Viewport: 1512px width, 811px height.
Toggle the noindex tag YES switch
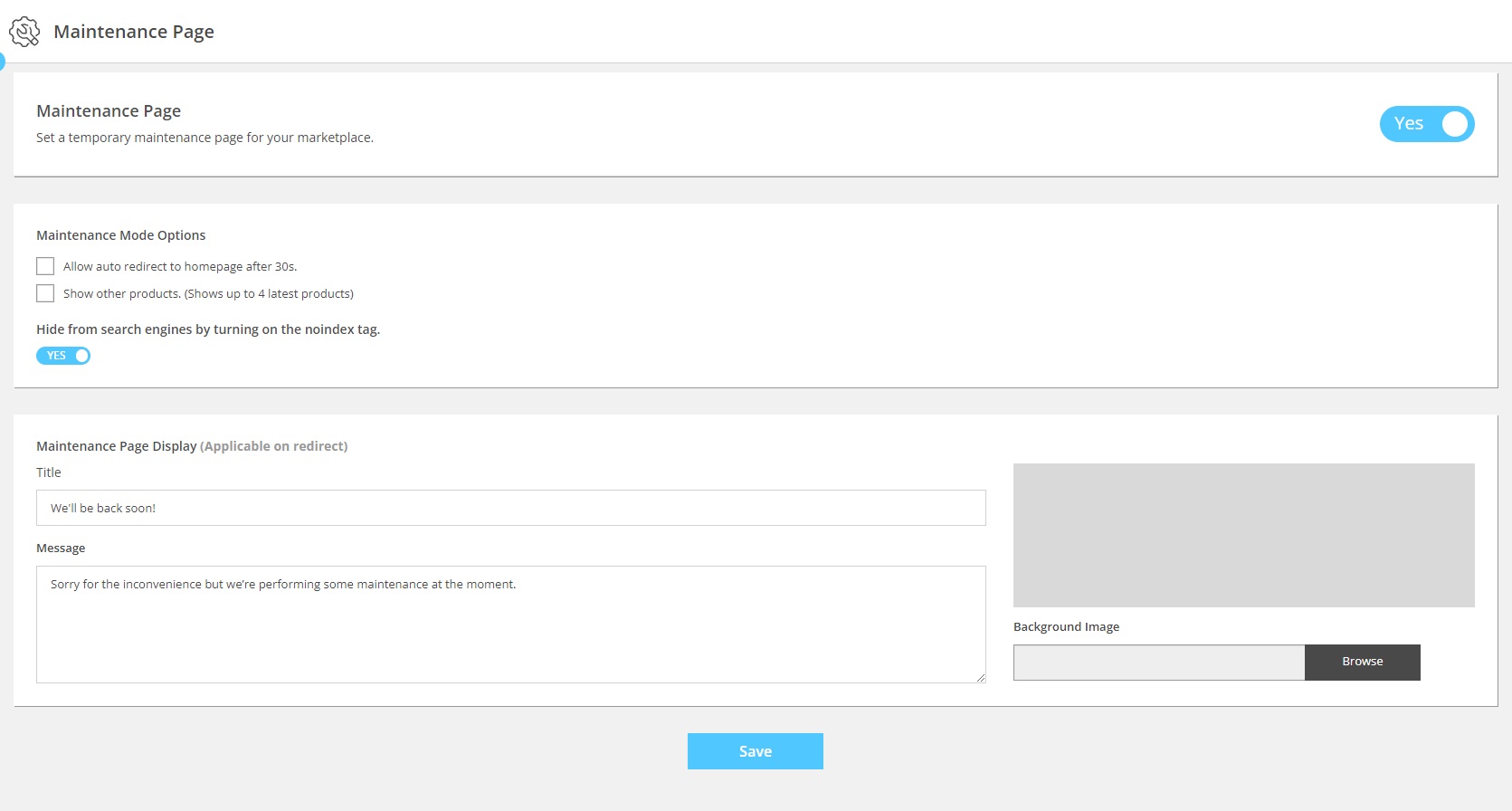coord(63,356)
